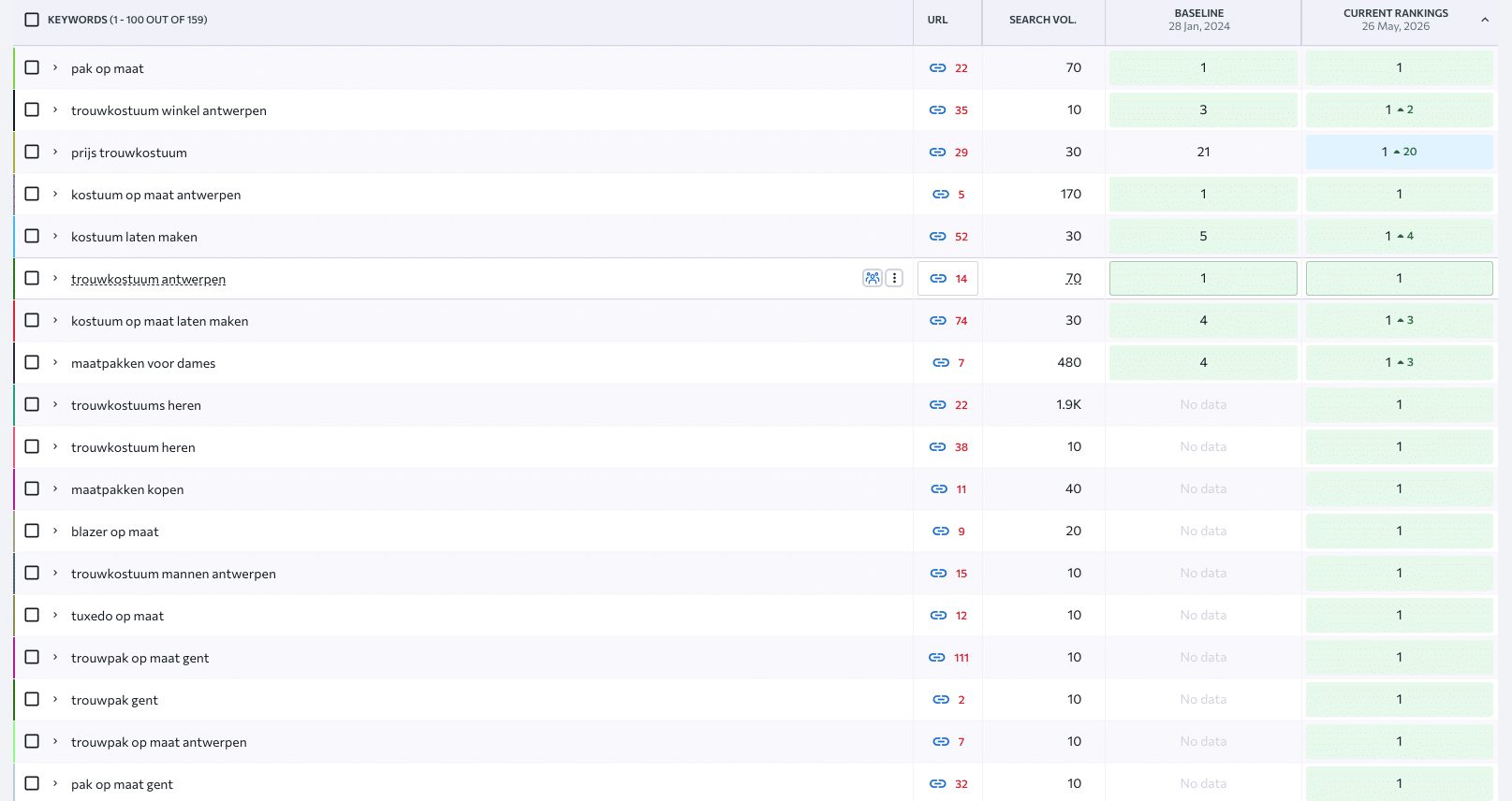Check the prijs trouwkostuum checkbox
1512x801 pixels.
[32, 152]
